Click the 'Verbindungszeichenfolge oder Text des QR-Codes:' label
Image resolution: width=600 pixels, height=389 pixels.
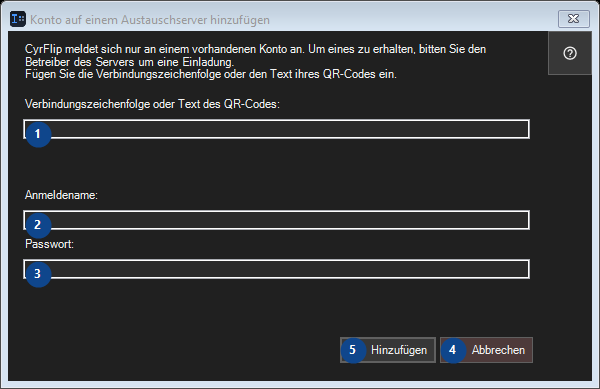pos(152,104)
